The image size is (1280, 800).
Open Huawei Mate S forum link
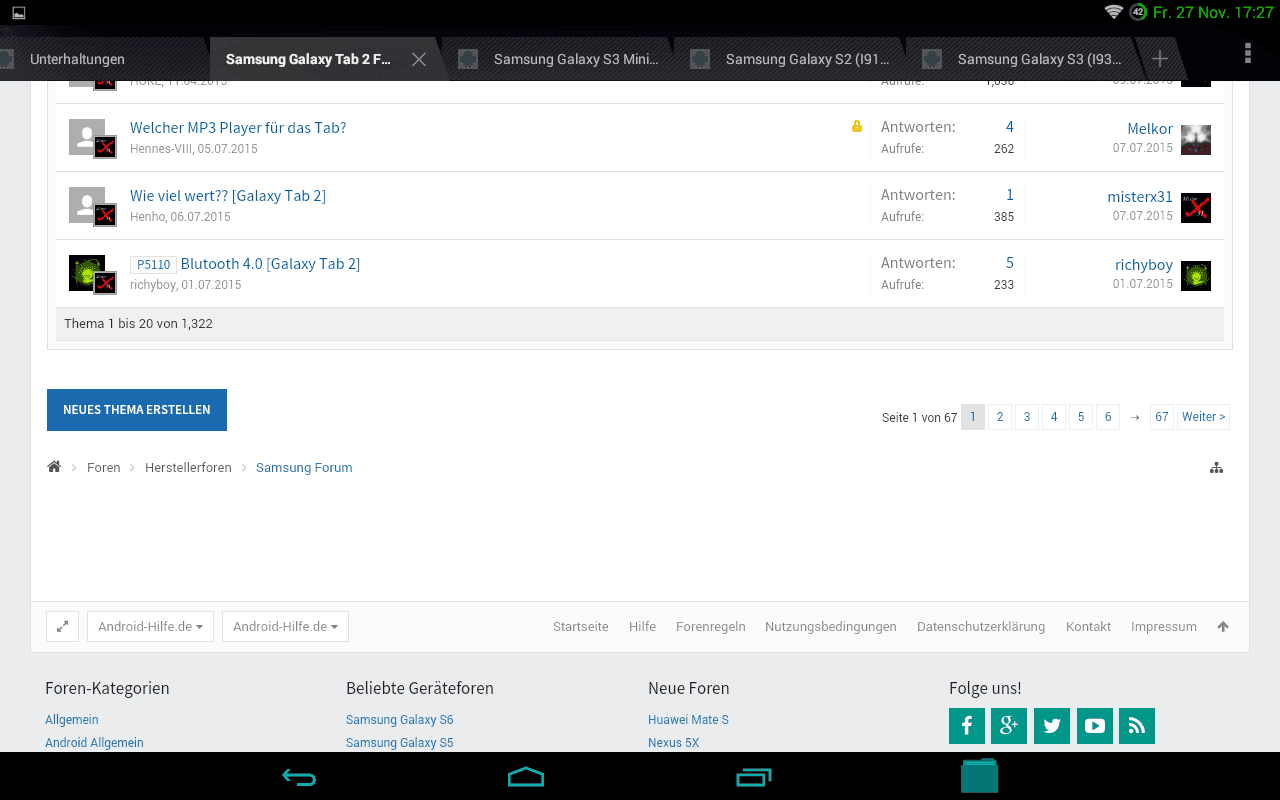click(x=688, y=720)
